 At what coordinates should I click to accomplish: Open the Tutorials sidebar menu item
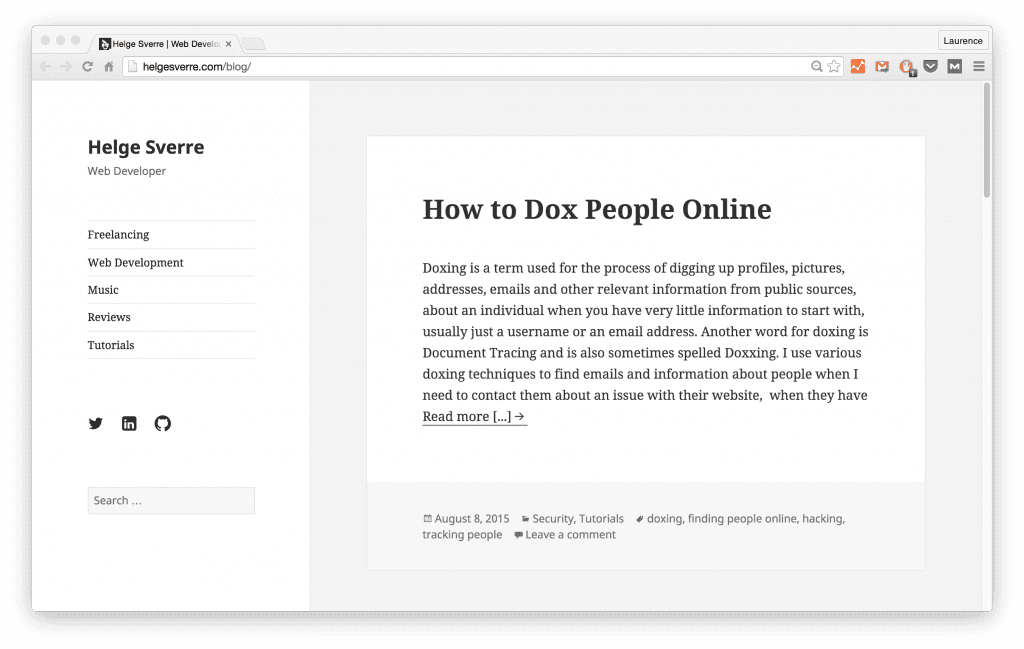111,345
